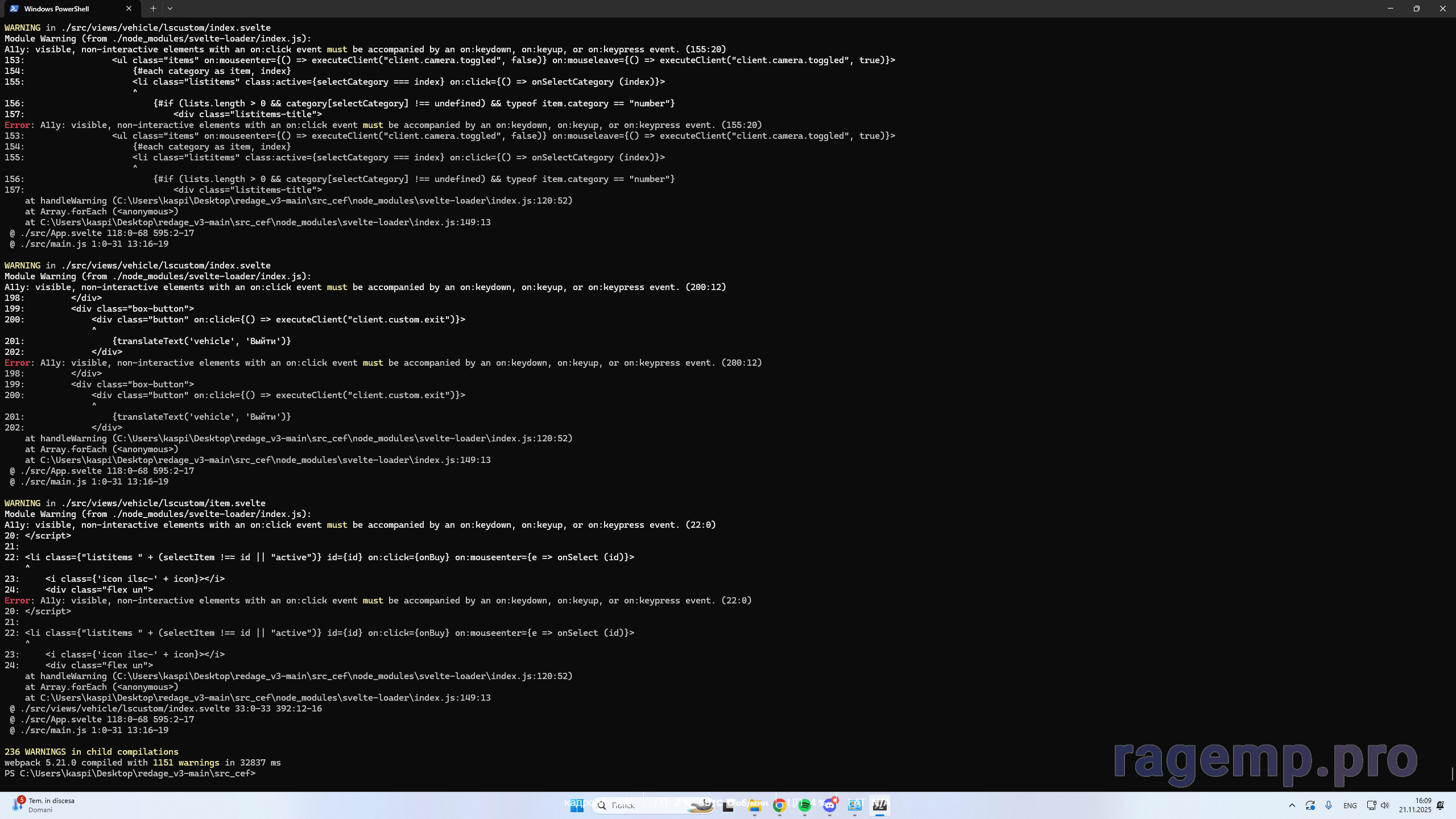The height and width of the screenshot is (819, 1456).
Task: Launch File Explorer from the taskbar
Action: (755, 805)
